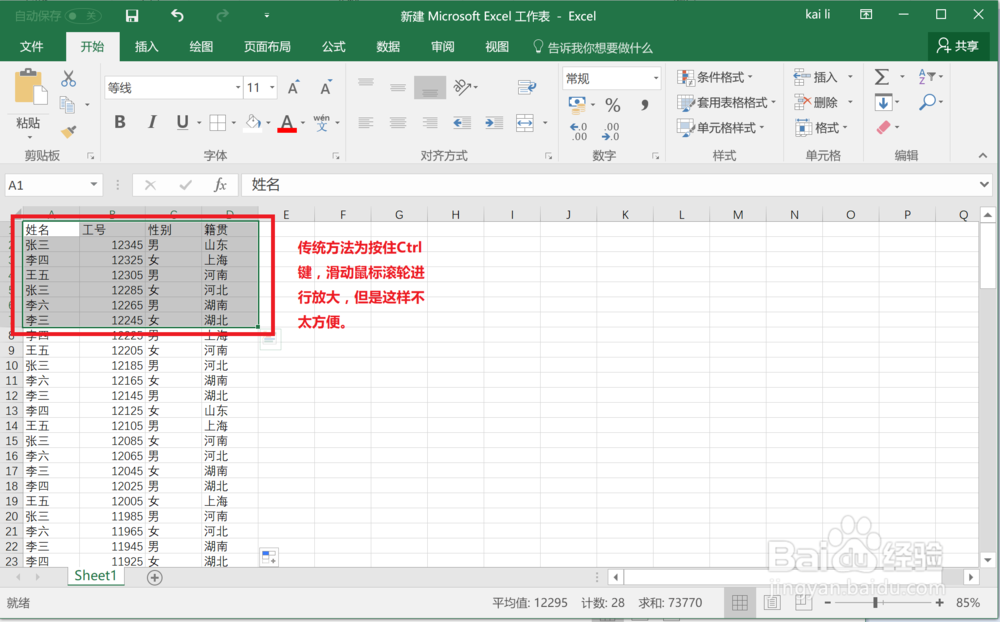This screenshot has width=1000, height=622.
Task: Click the Merge and Center icon
Action: [526, 122]
